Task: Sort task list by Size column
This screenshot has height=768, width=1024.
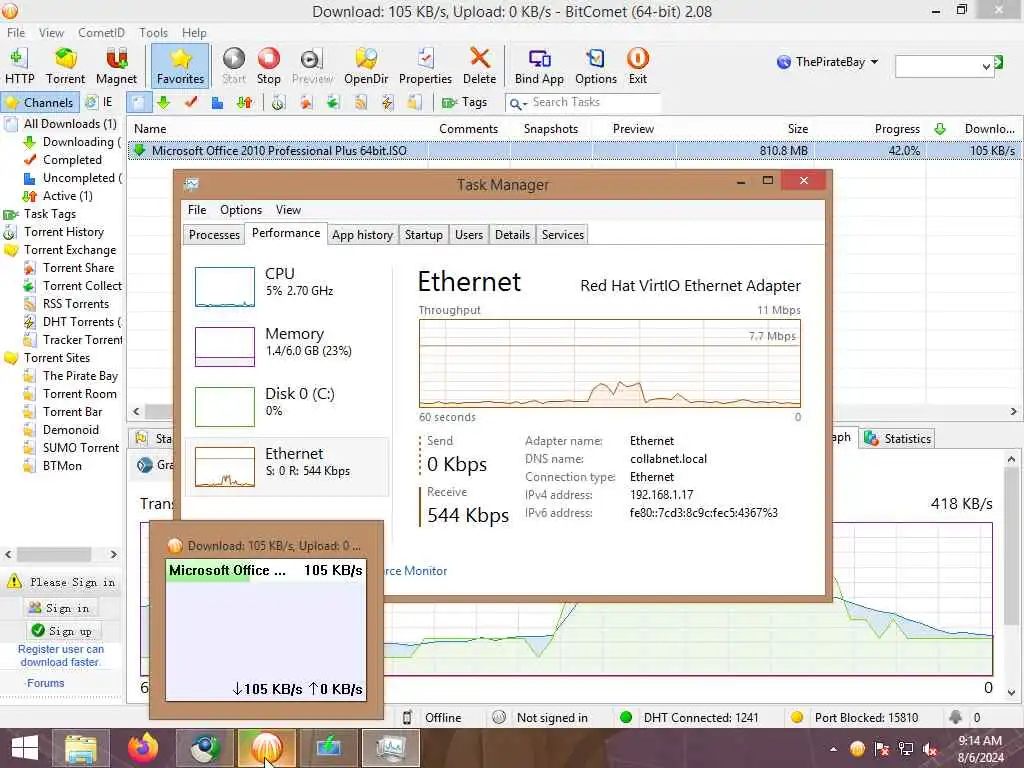Action: tap(797, 129)
